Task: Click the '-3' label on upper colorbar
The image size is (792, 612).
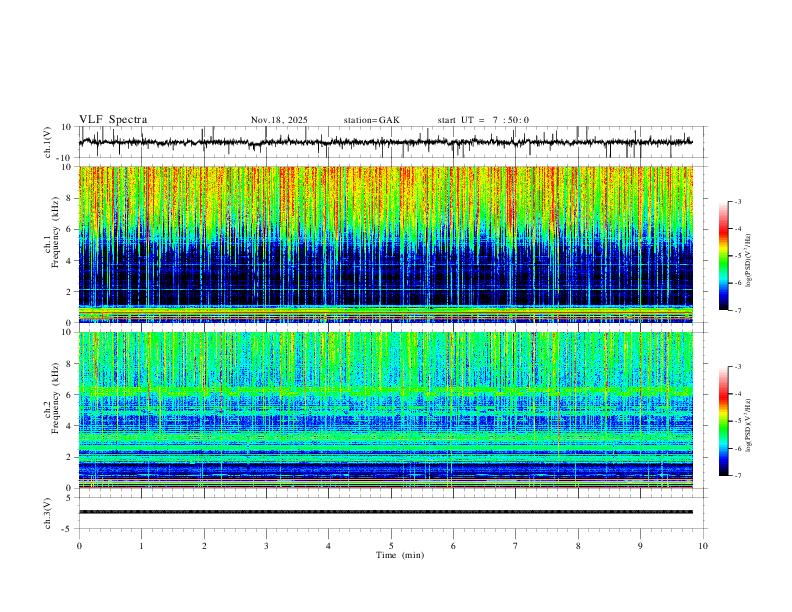Action: pos(738,201)
